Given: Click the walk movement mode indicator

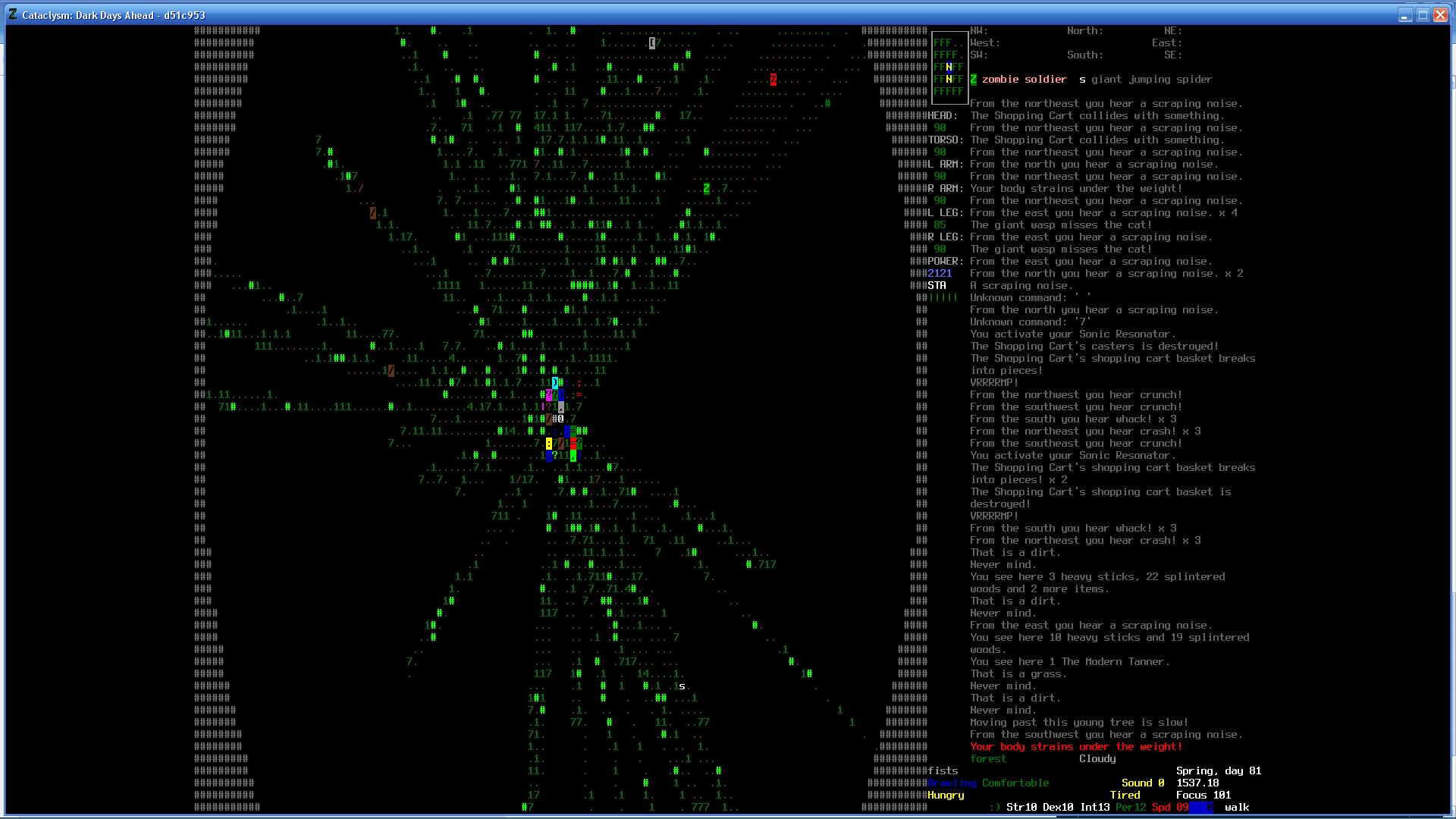Looking at the screenshot, I should click(1236, 807).
